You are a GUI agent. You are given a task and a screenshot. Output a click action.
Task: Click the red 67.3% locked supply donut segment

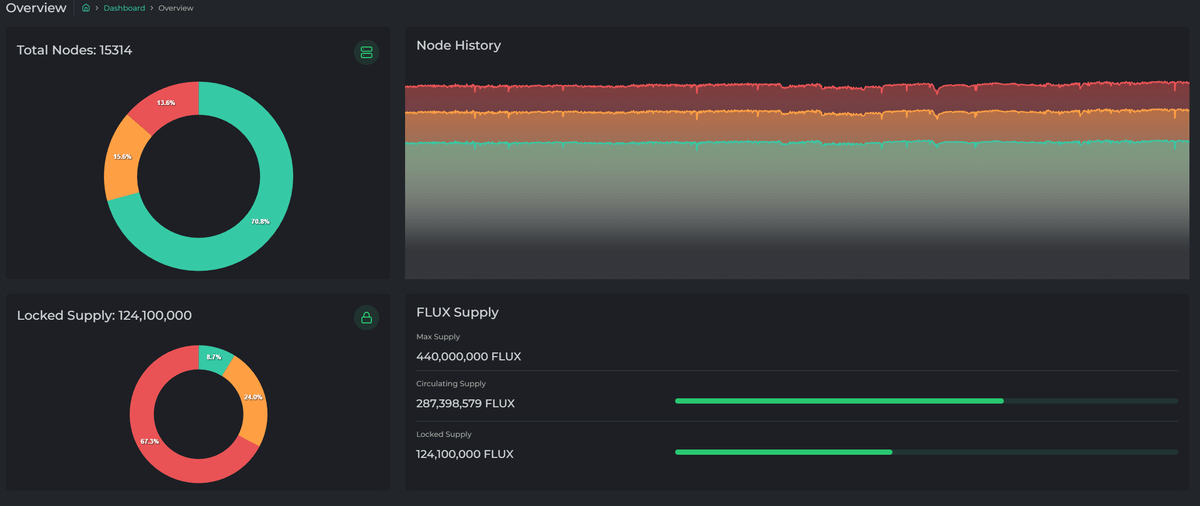150,442
